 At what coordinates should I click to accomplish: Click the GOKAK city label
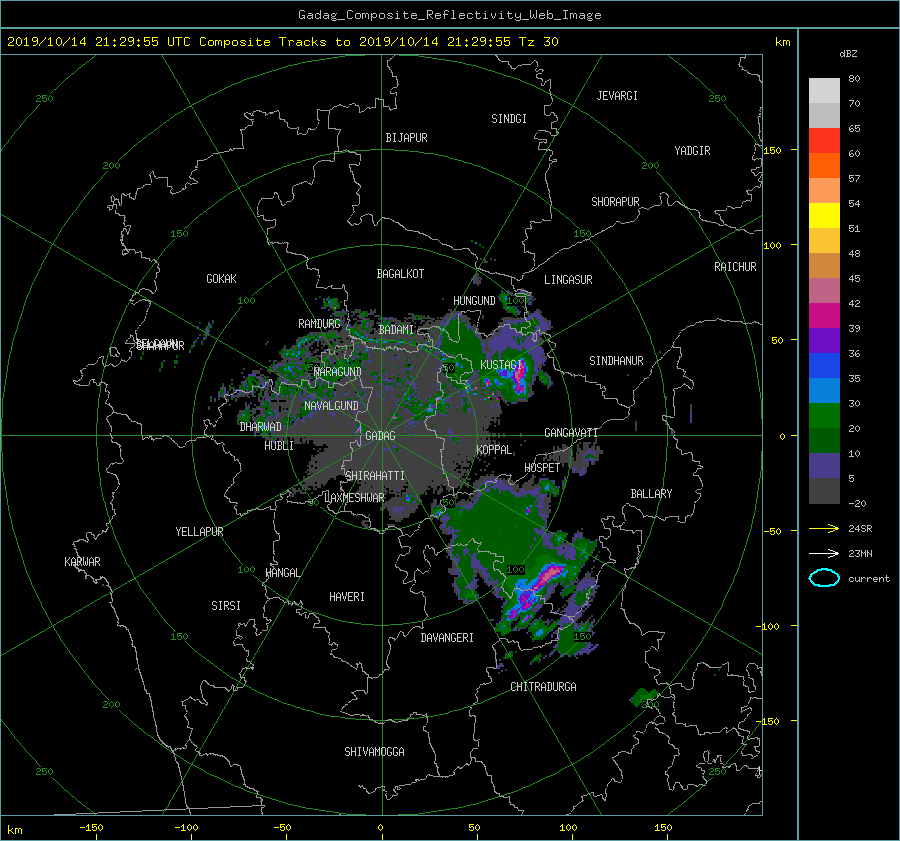[221, 279]
